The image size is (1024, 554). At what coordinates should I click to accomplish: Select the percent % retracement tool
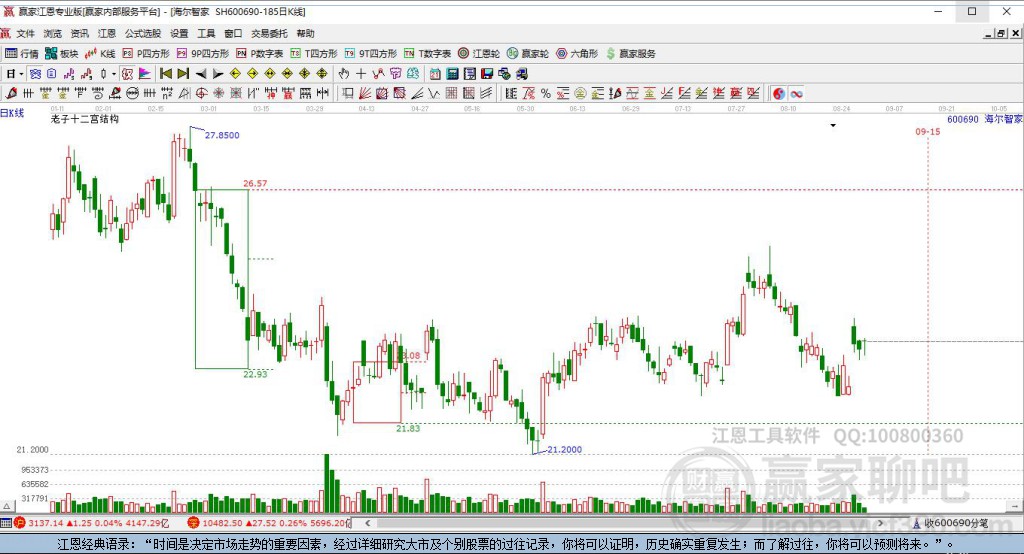[x=545, y=93]
